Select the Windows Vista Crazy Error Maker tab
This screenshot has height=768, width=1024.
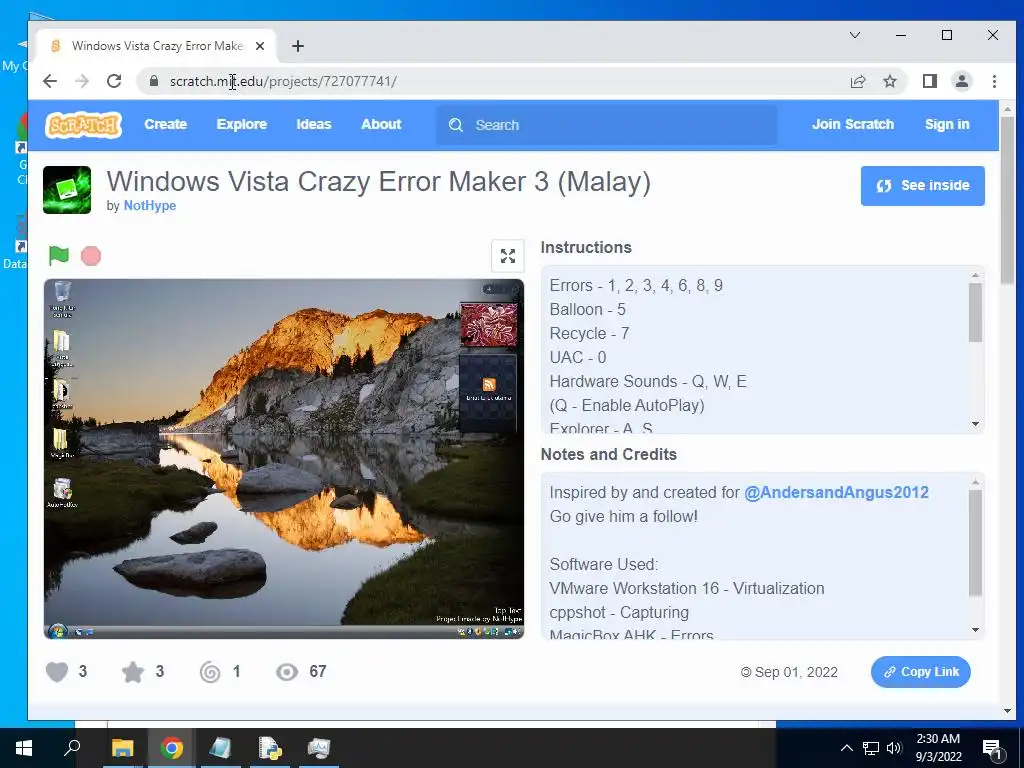157,46
